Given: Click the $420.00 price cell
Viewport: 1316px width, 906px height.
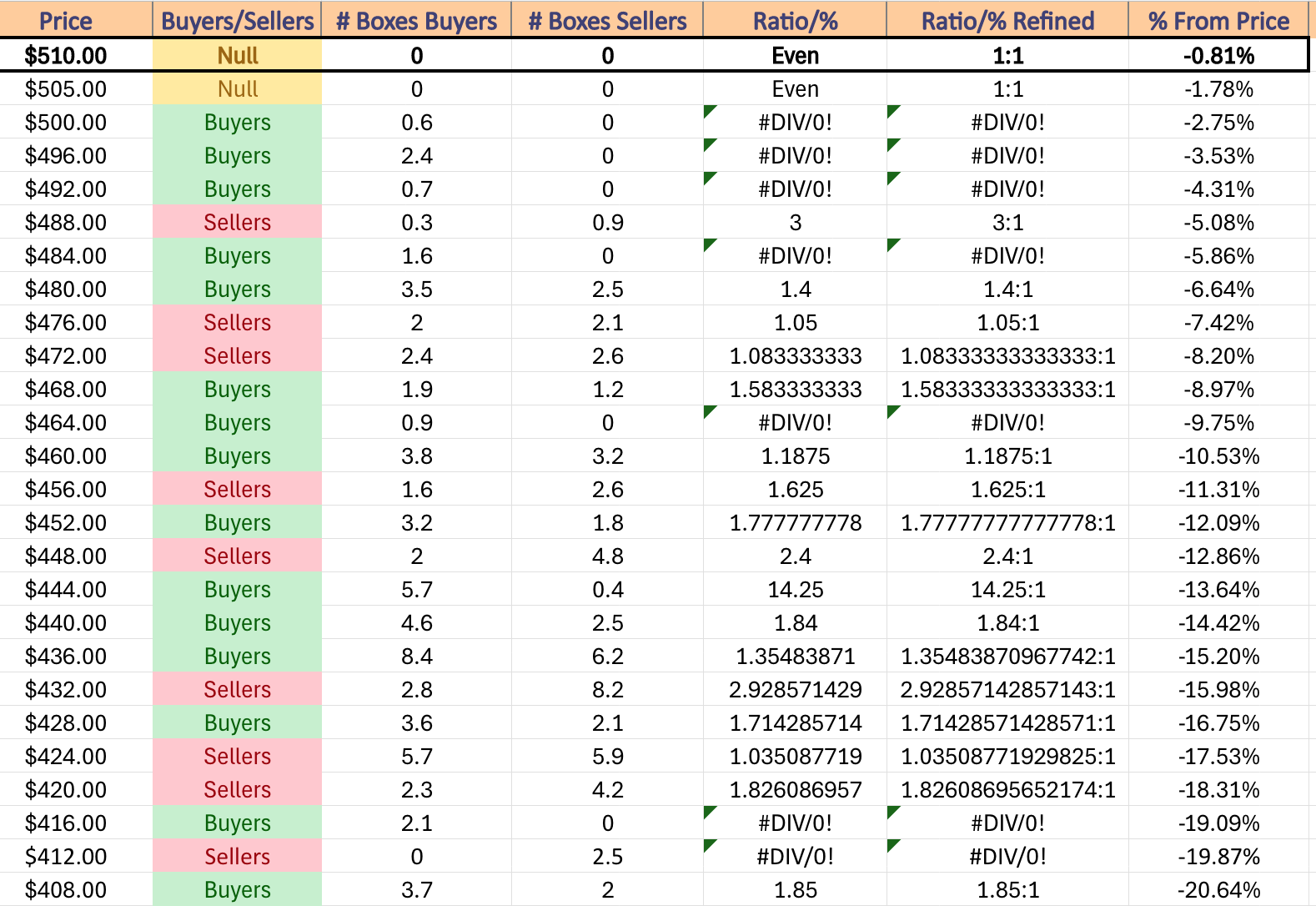Looking at the screenshot, I should [x=76, y=789].
